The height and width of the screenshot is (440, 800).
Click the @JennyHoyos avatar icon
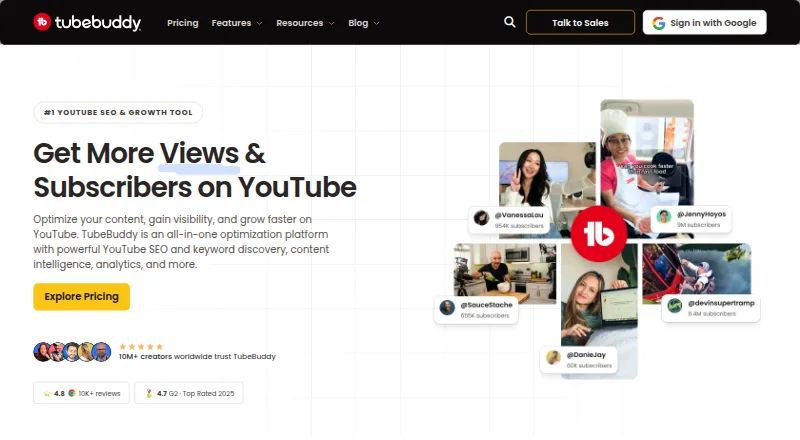click(x=663, y=216)
